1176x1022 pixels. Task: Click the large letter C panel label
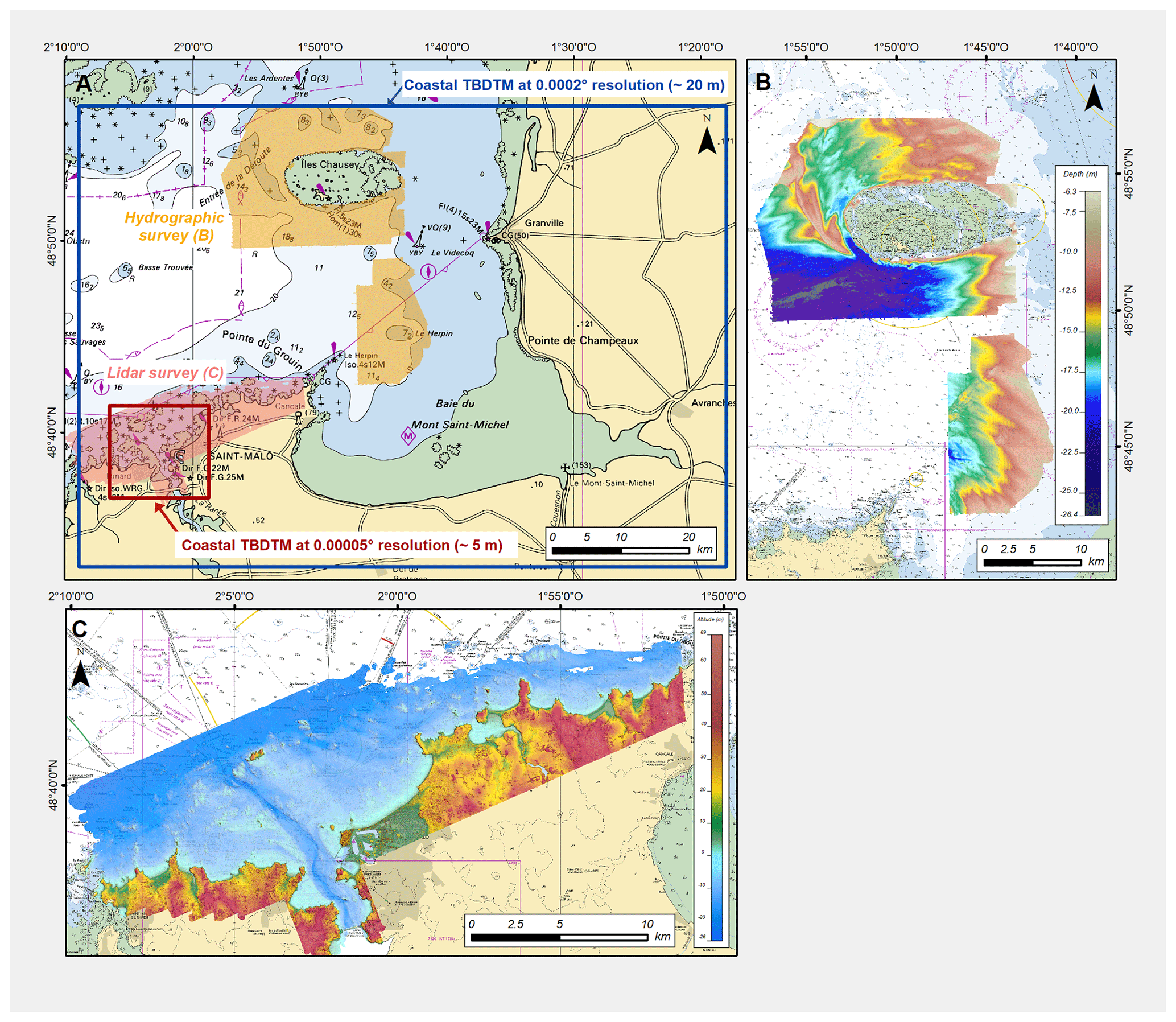click(x=79, y=628)
